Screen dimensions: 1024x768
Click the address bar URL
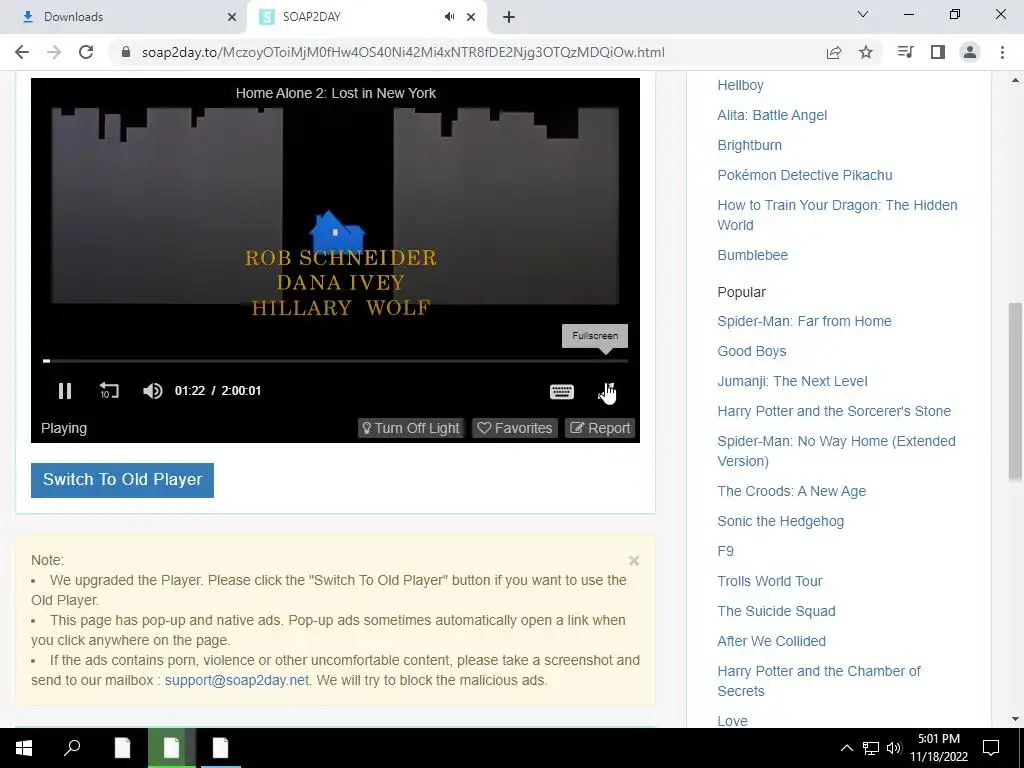[403, 52]
